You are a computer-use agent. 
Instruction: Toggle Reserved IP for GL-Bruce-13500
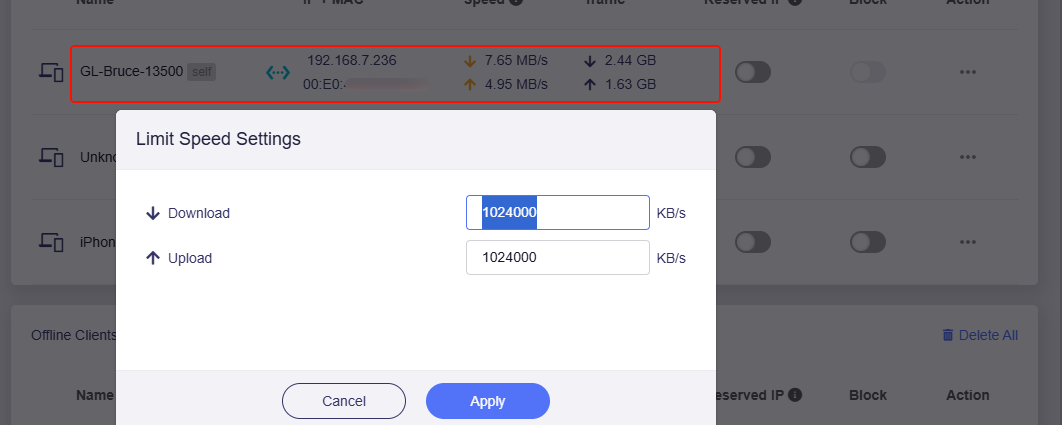[x=752, y=72]
